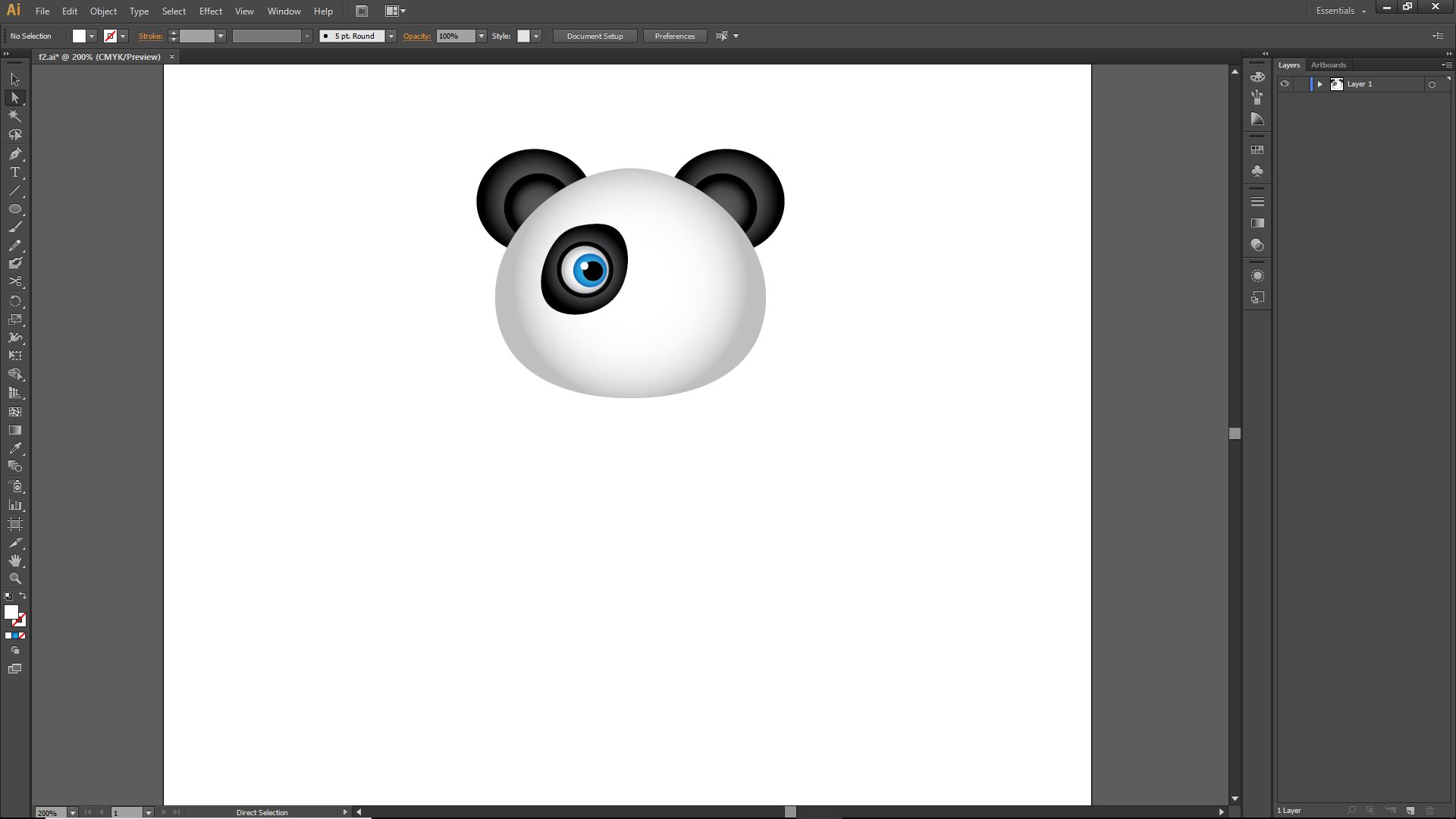1456x819 pixels.
Task: Select the Eyedropper tool
Action: point(15,448)
